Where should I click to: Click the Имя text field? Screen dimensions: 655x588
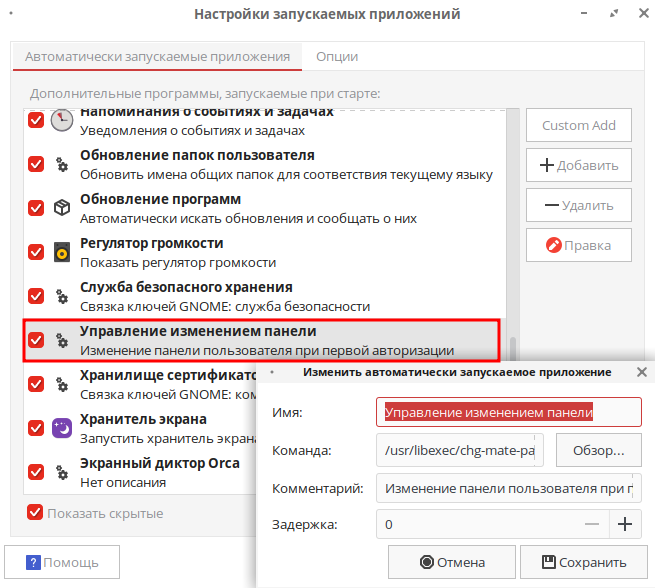point(509,412)
